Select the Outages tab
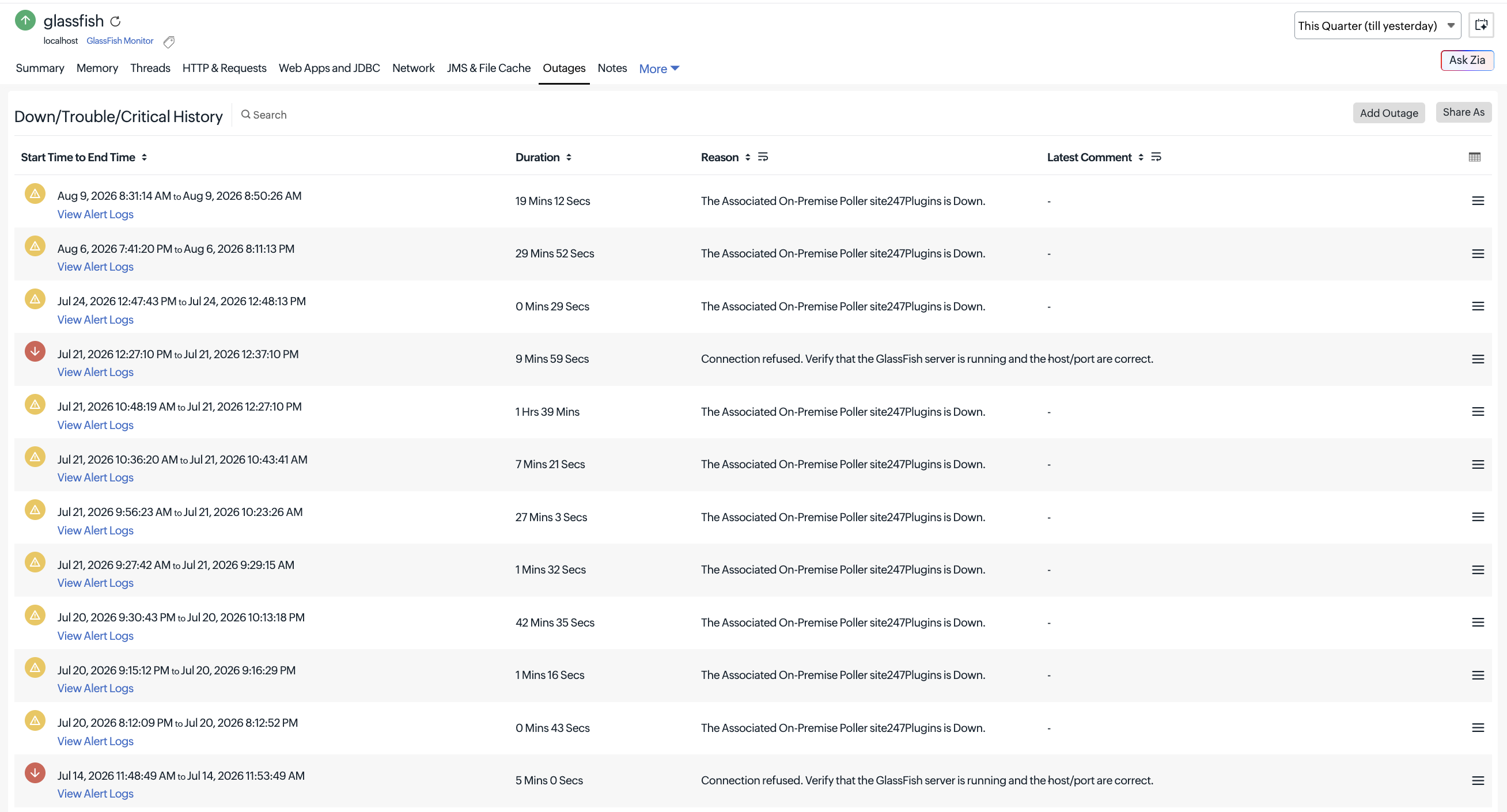Image resolution: width=1507 pixels, height=812 pixels. point(564,68)
